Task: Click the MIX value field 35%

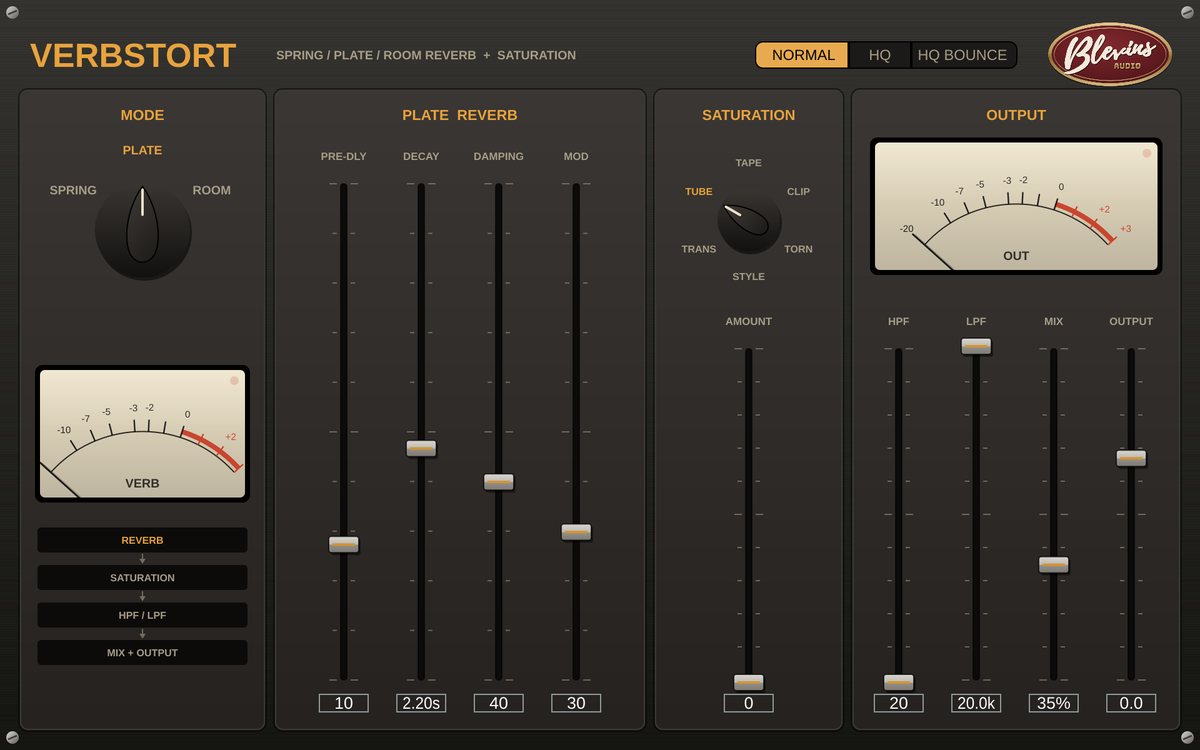Action: click(x=1053, y=703)
